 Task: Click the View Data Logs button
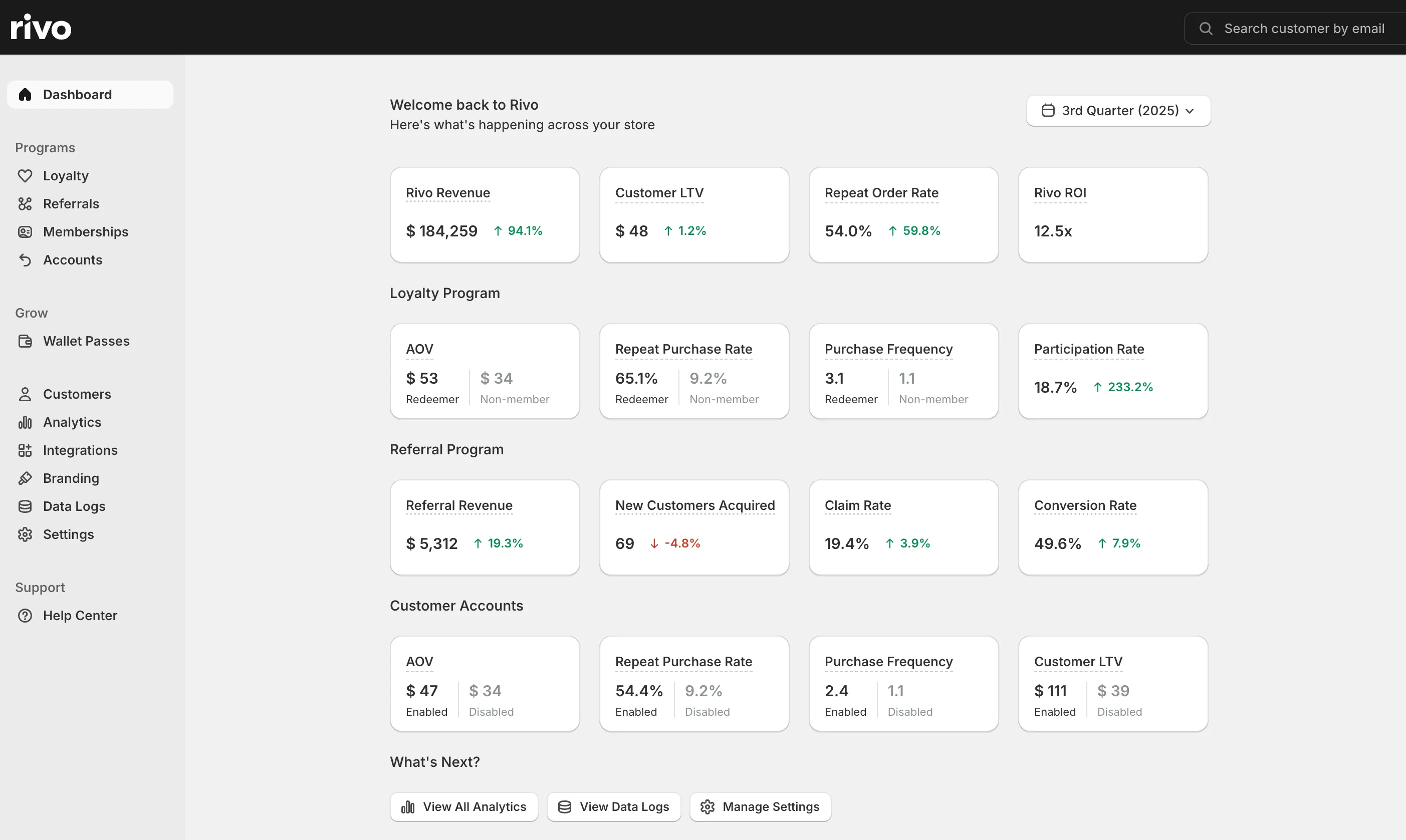click(x=614, y=806)
